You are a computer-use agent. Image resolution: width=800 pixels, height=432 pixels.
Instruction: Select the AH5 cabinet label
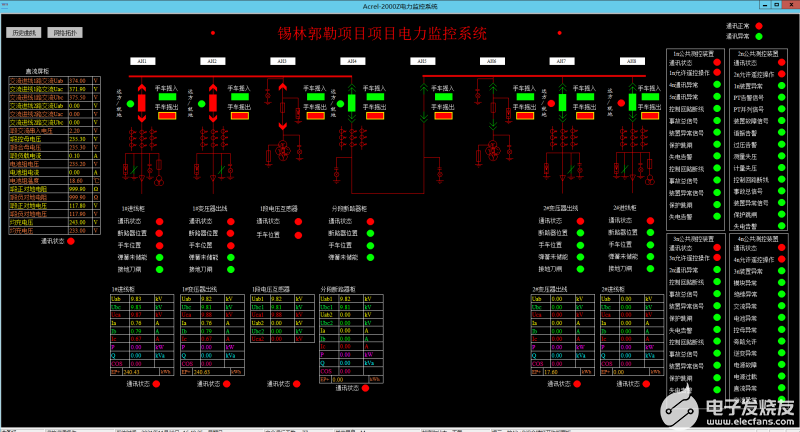click(x=422, y=61)
